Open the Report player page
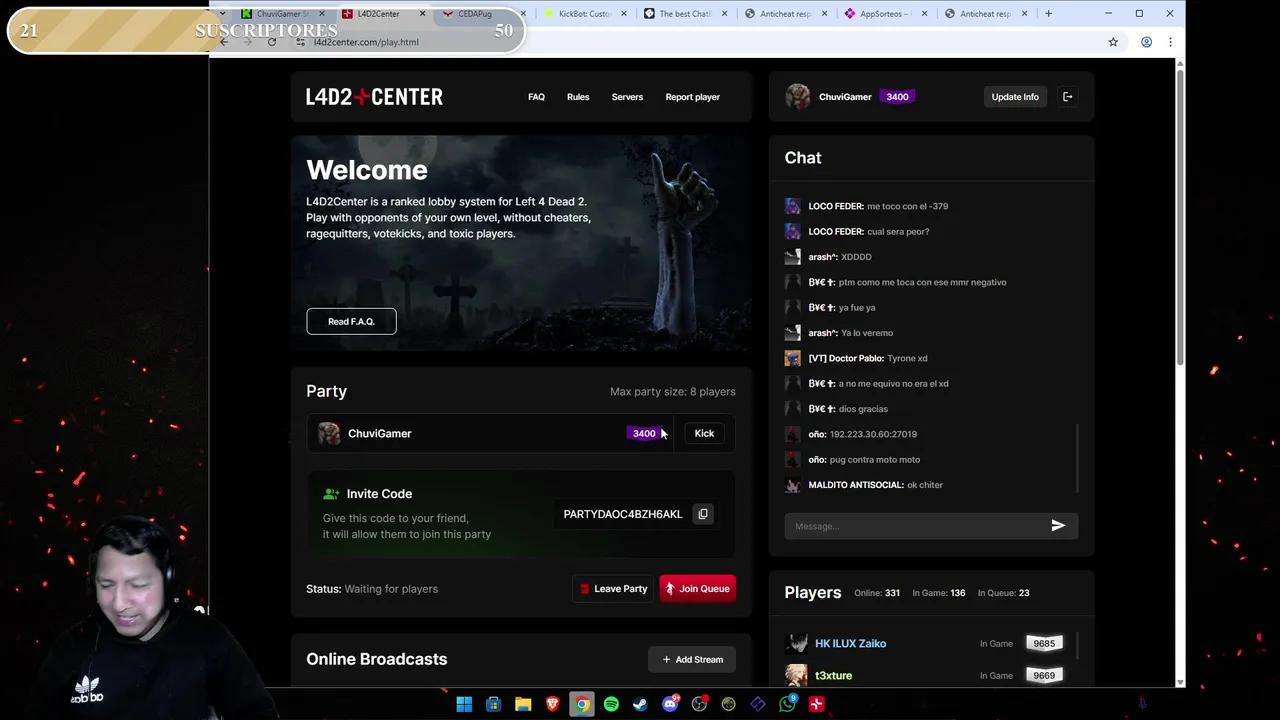This screenshot has height=720, width=1280. pos(692,97)
